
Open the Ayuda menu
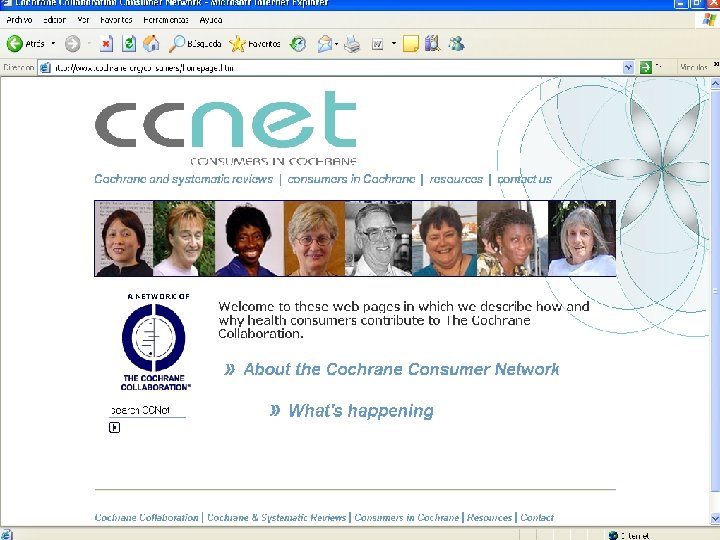pyautogui.click(x=211, y=20)
